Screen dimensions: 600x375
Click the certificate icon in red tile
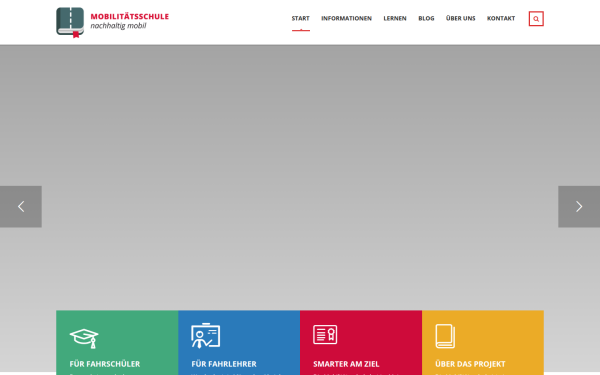pos(325,334)
